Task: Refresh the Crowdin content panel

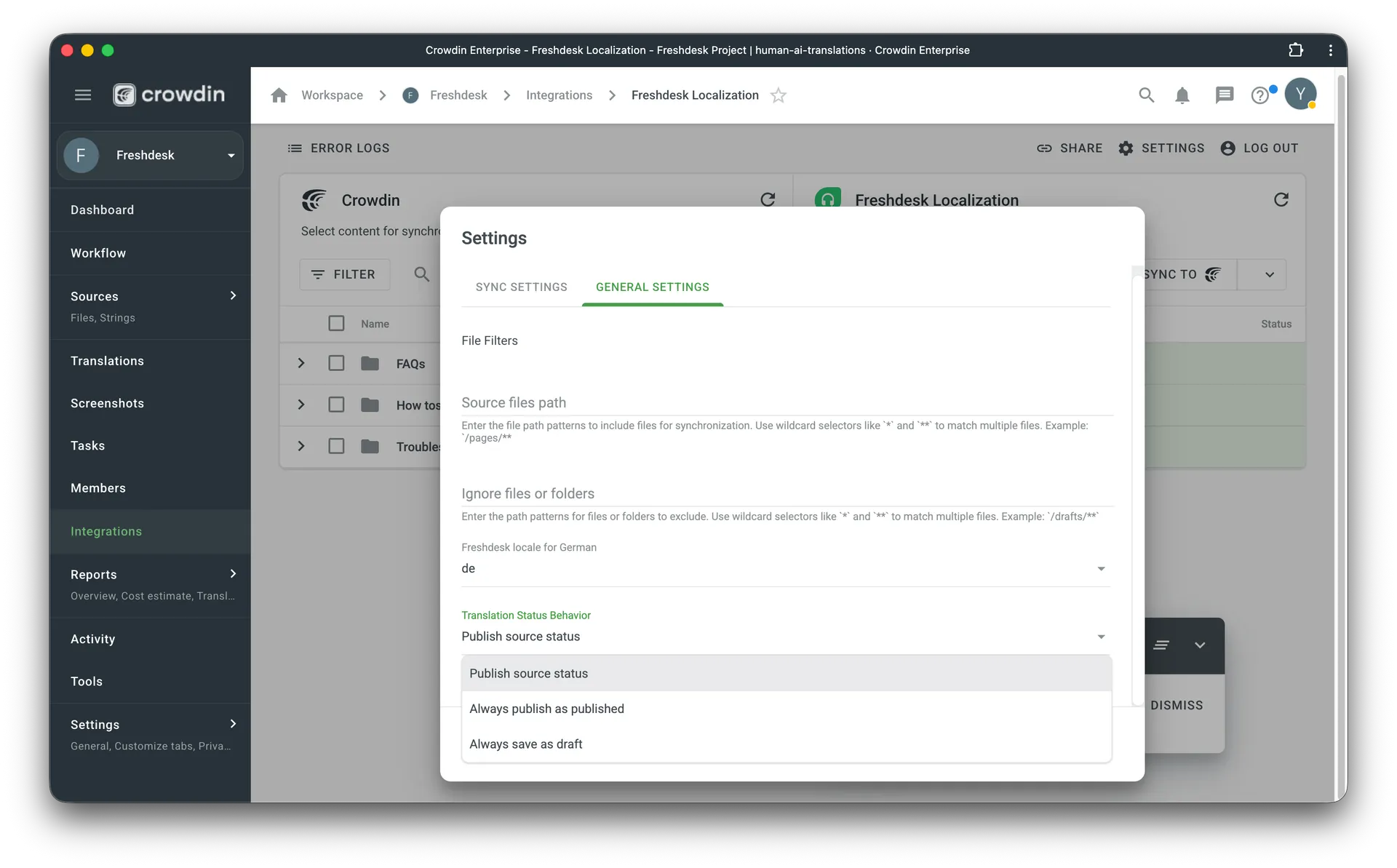Action: click(x=769, y=199)
